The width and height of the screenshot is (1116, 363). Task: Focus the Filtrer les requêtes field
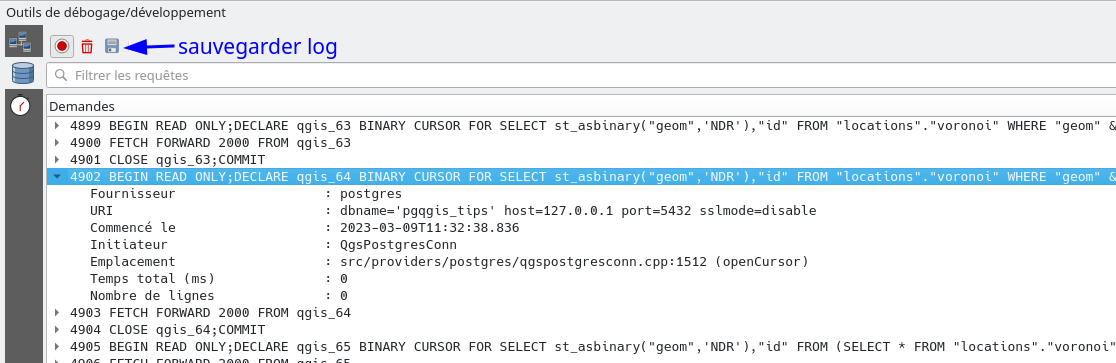coord(581,75)
